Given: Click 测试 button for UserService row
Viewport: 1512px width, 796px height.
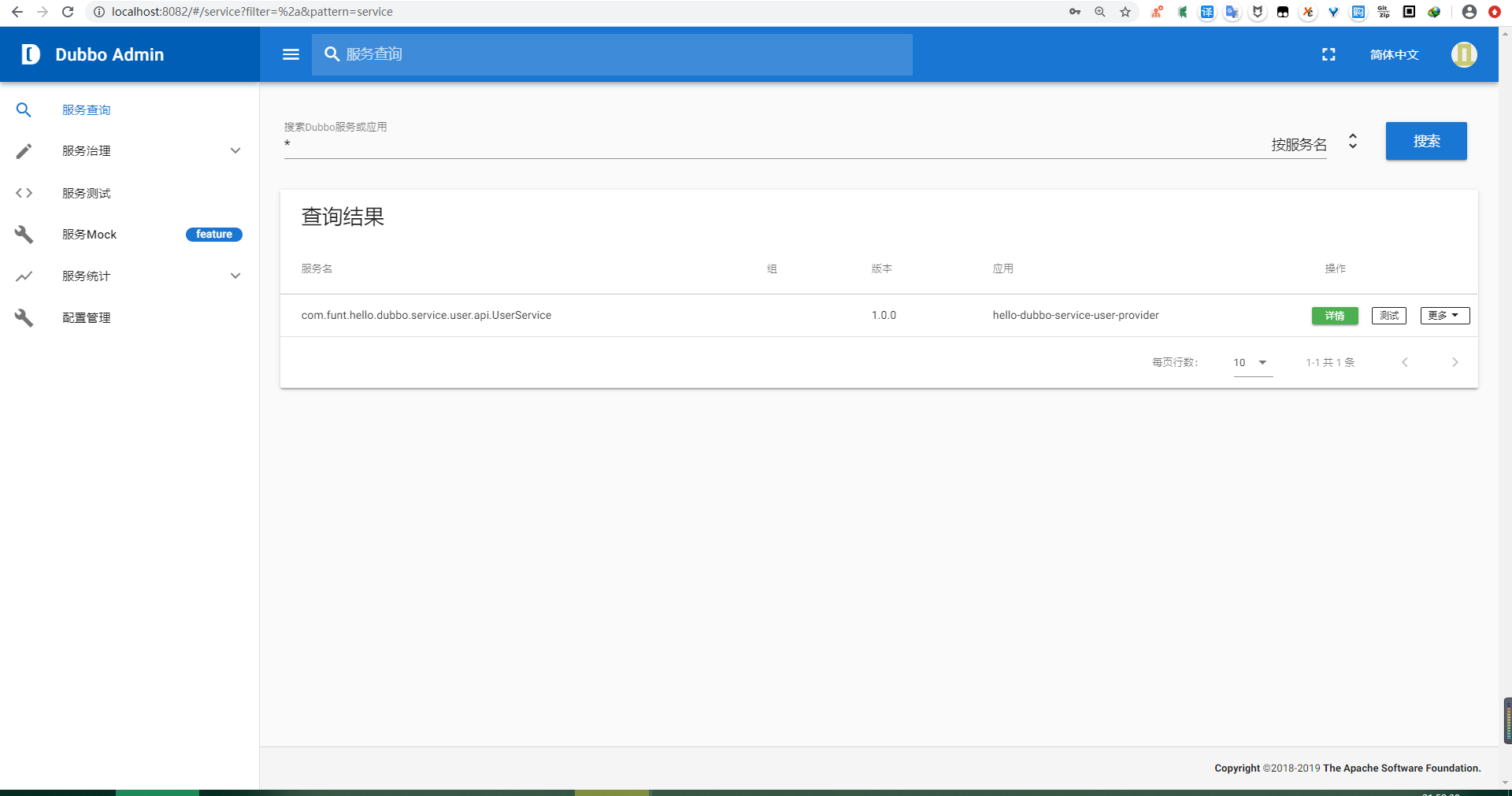Looking at the screenshot, I should pos(1389,316).
